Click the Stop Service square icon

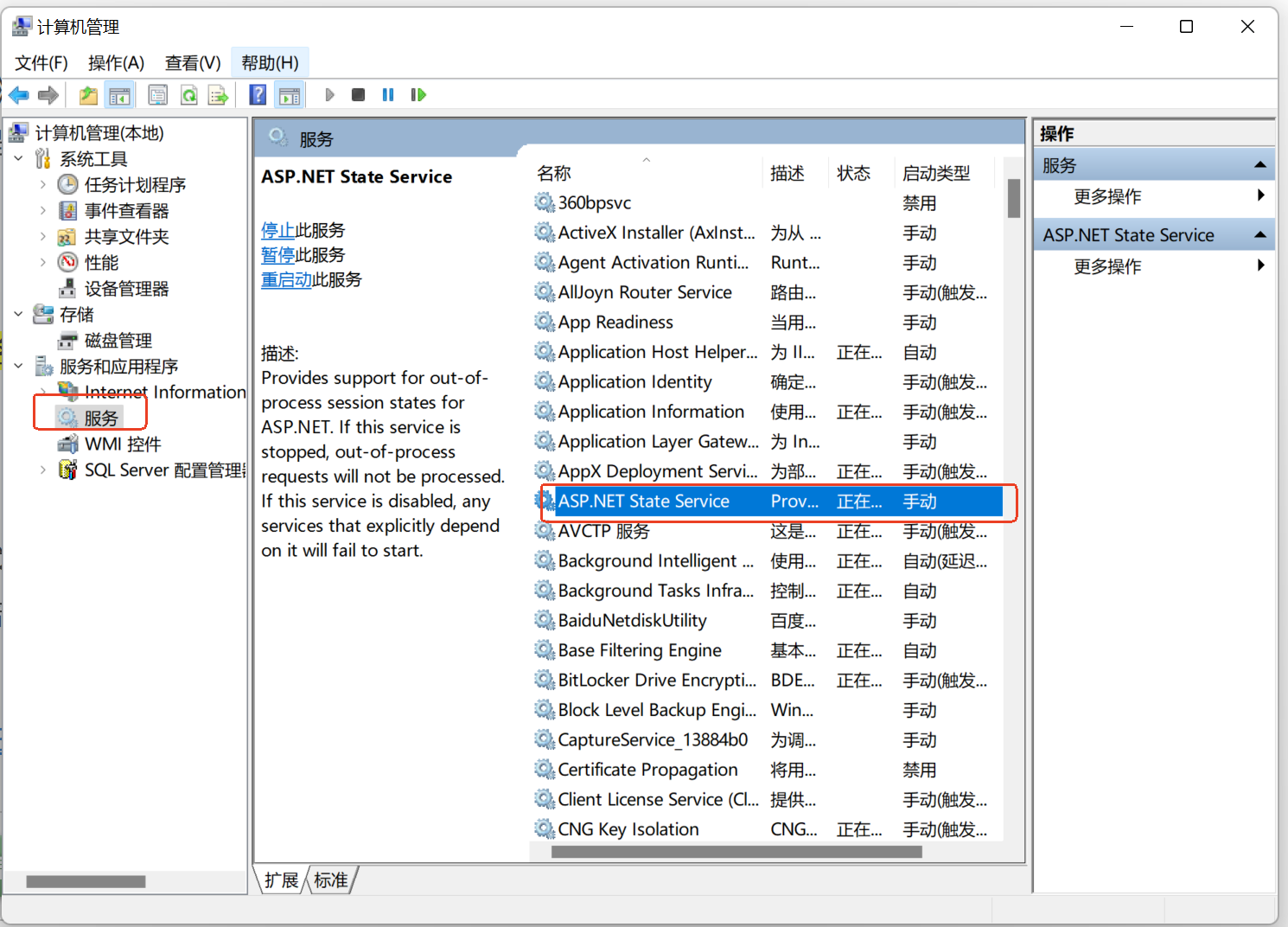[358, 95]
